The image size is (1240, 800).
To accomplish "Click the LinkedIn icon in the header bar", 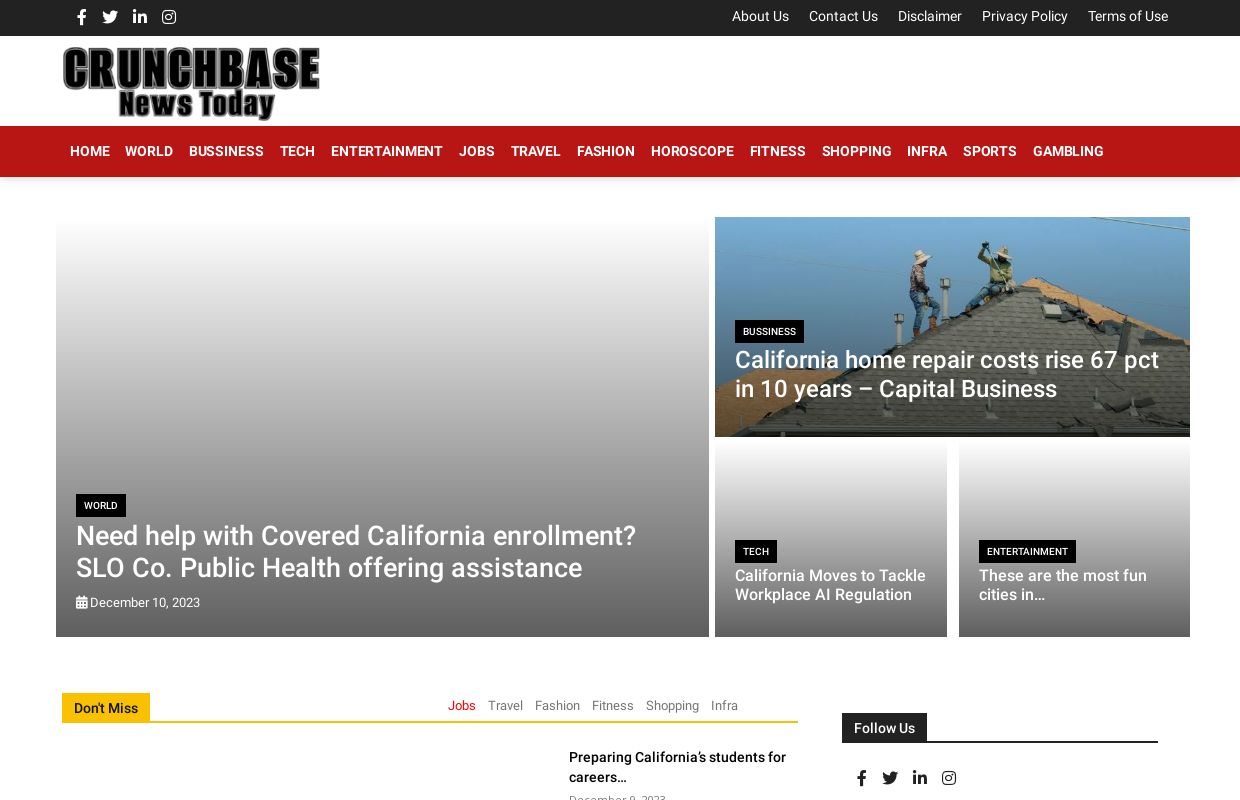I will 139,17.
